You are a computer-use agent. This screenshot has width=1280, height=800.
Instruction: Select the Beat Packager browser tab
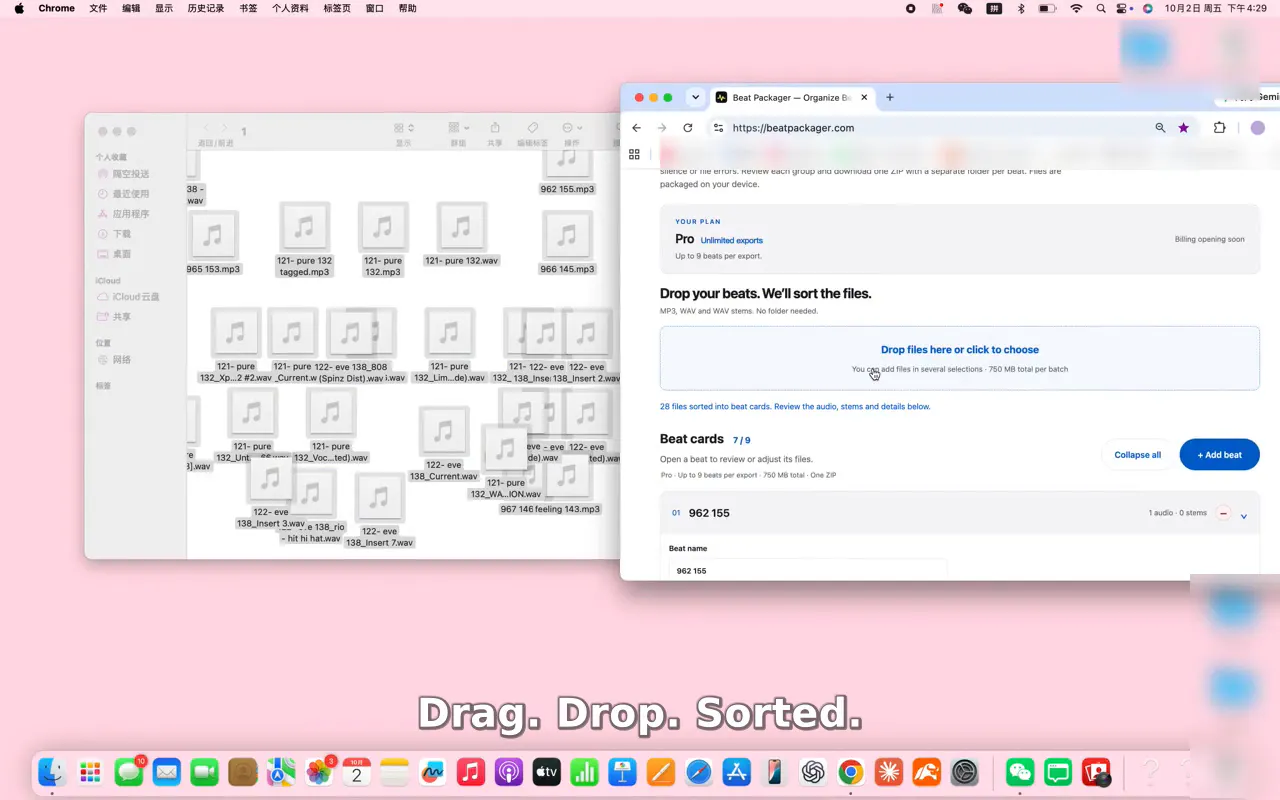(790, 97)
